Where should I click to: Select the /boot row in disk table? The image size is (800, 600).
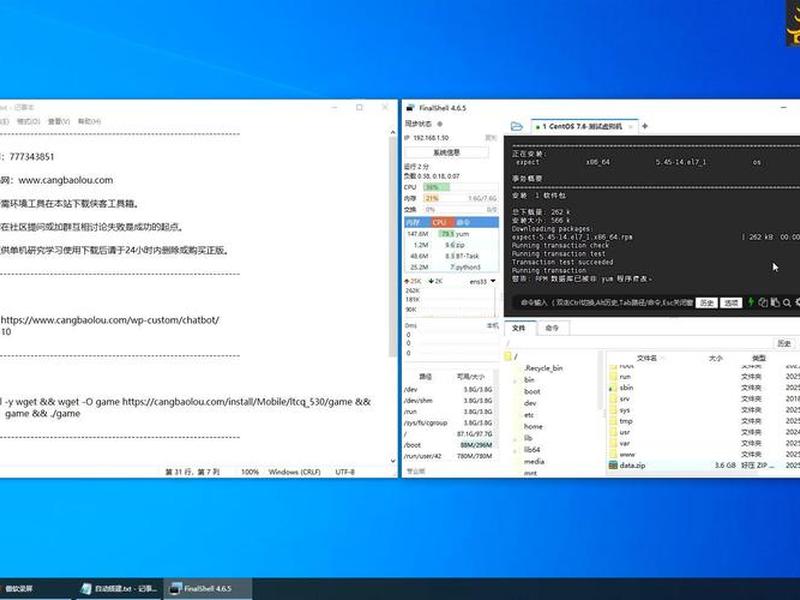coord(449,445)
